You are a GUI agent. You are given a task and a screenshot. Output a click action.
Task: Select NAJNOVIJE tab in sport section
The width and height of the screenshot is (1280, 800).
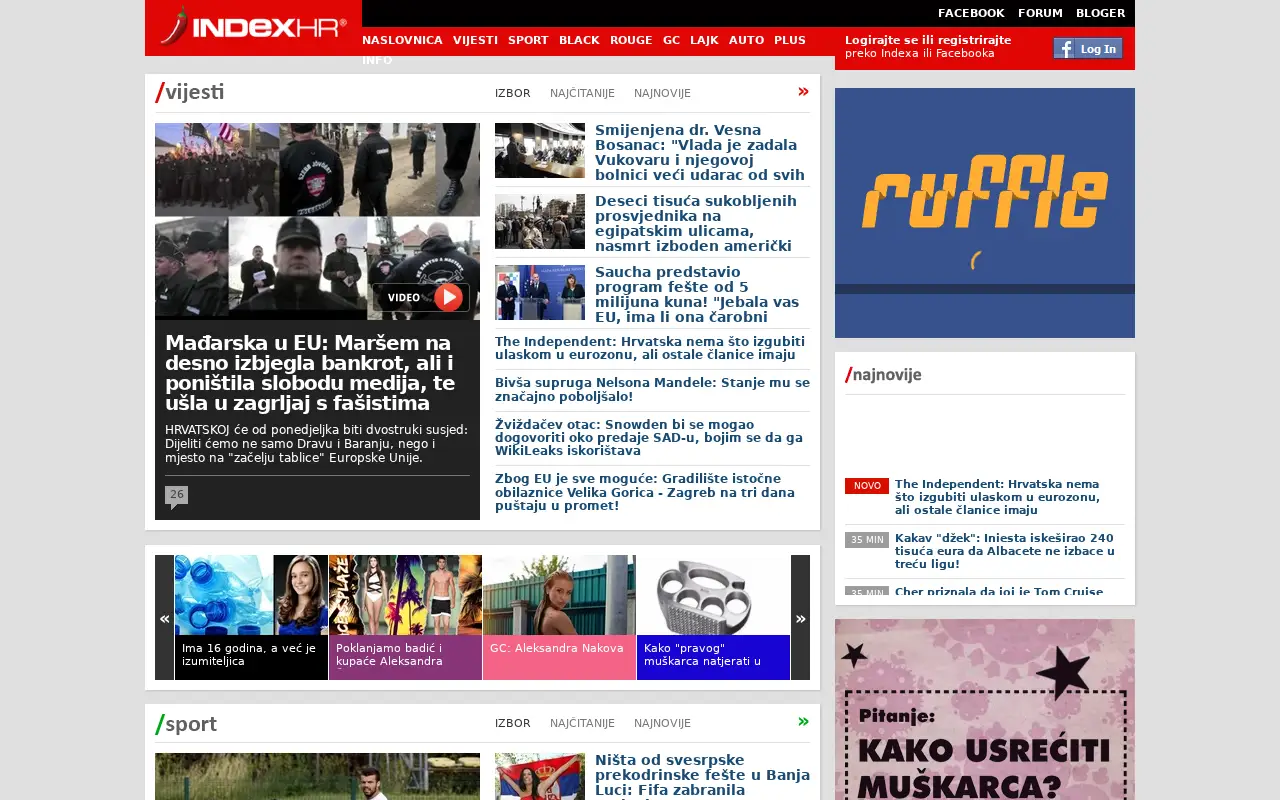[662, 723]
